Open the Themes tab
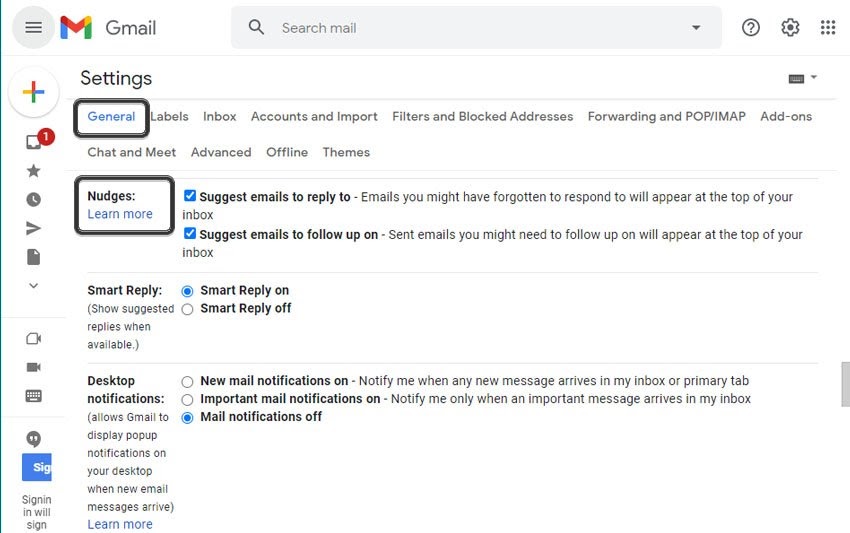Viewport: 850px width, 533px height. coord(346,152)
